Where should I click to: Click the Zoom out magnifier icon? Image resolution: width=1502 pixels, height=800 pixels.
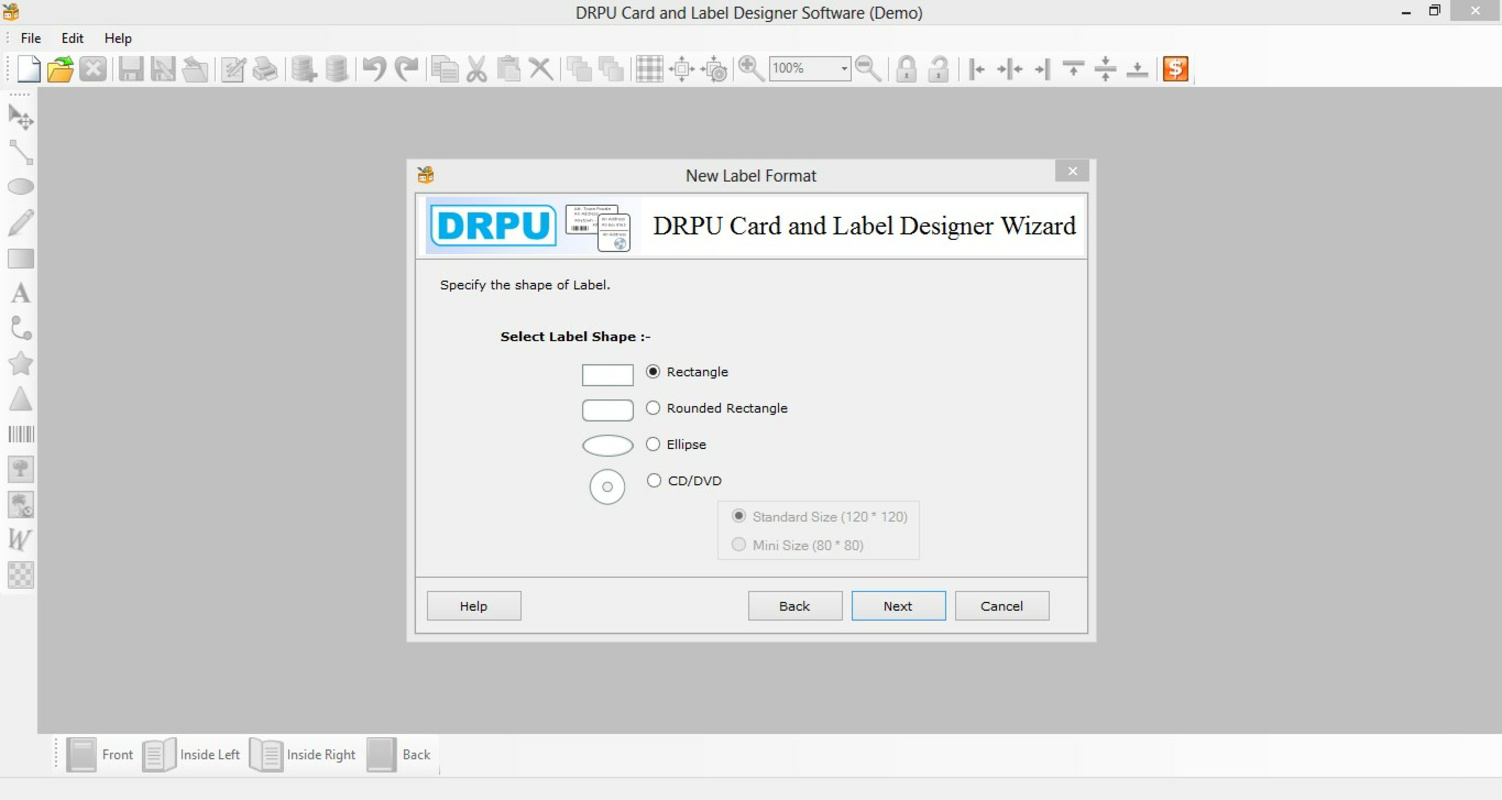click(868, 69)
